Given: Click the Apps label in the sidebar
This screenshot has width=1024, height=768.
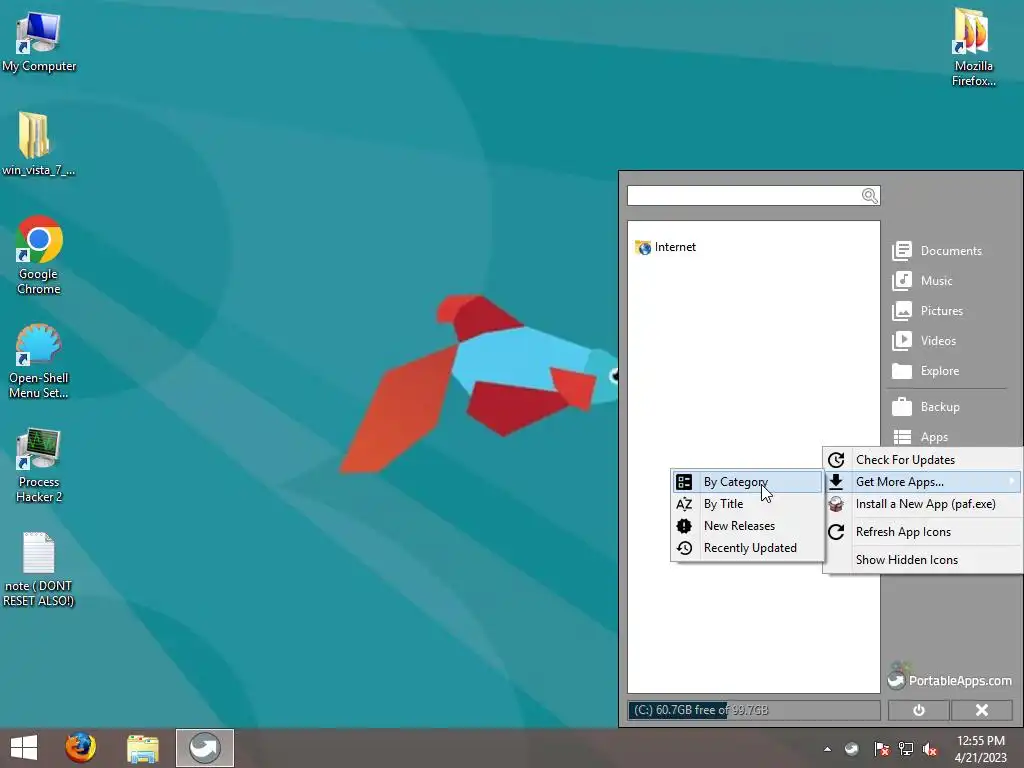Looking at the screenshot, I should 934,437.
